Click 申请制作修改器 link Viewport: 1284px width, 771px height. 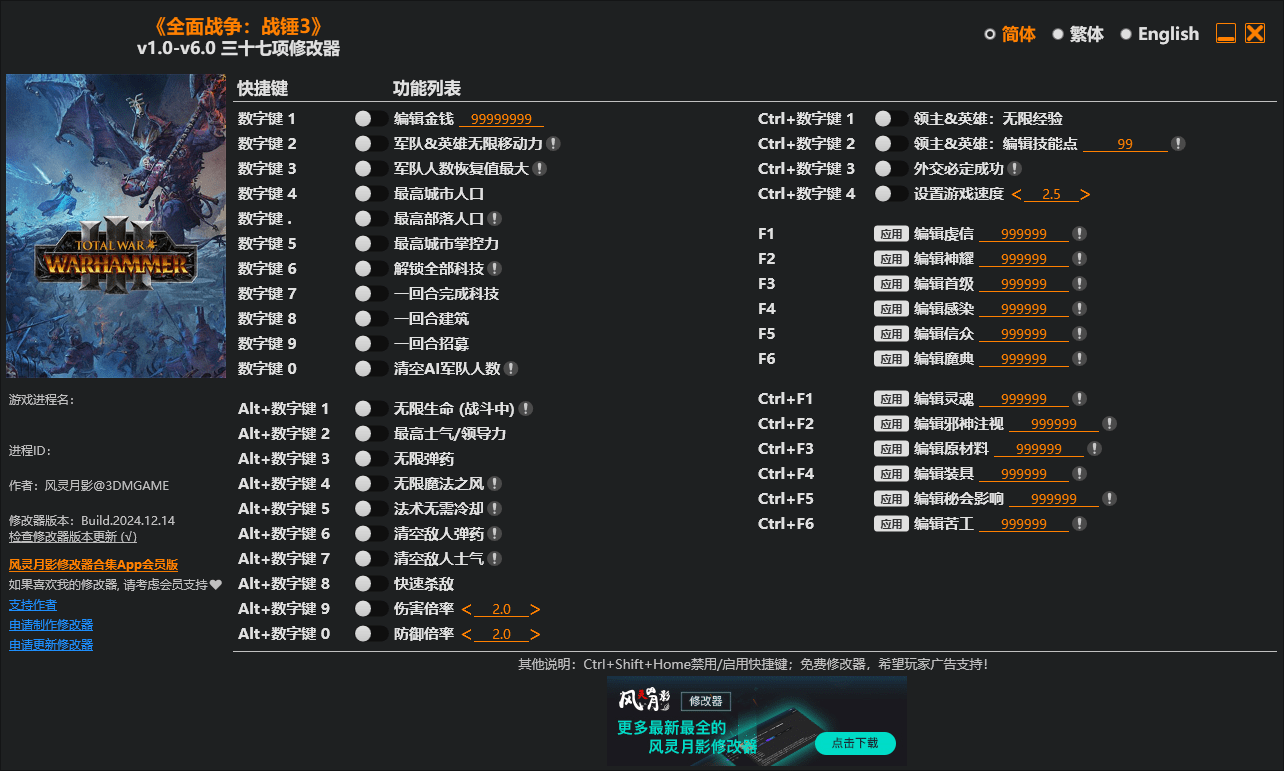51,625
